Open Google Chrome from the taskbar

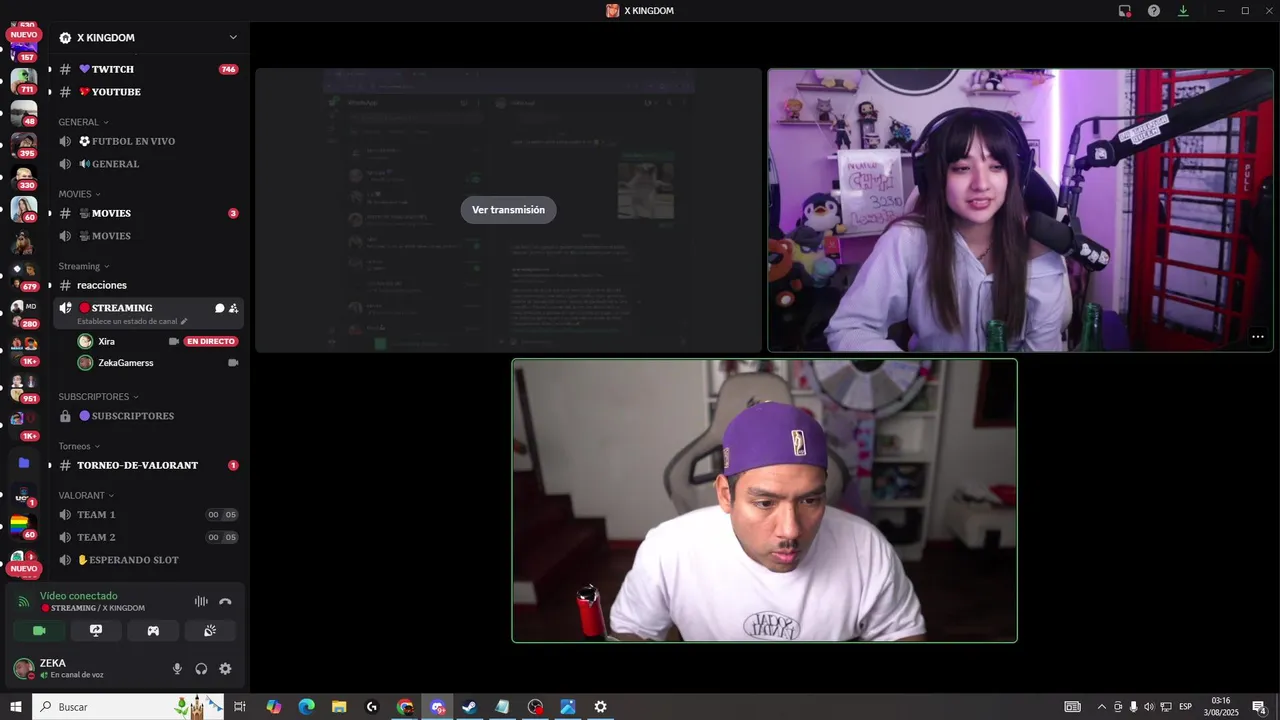[405, 707]
